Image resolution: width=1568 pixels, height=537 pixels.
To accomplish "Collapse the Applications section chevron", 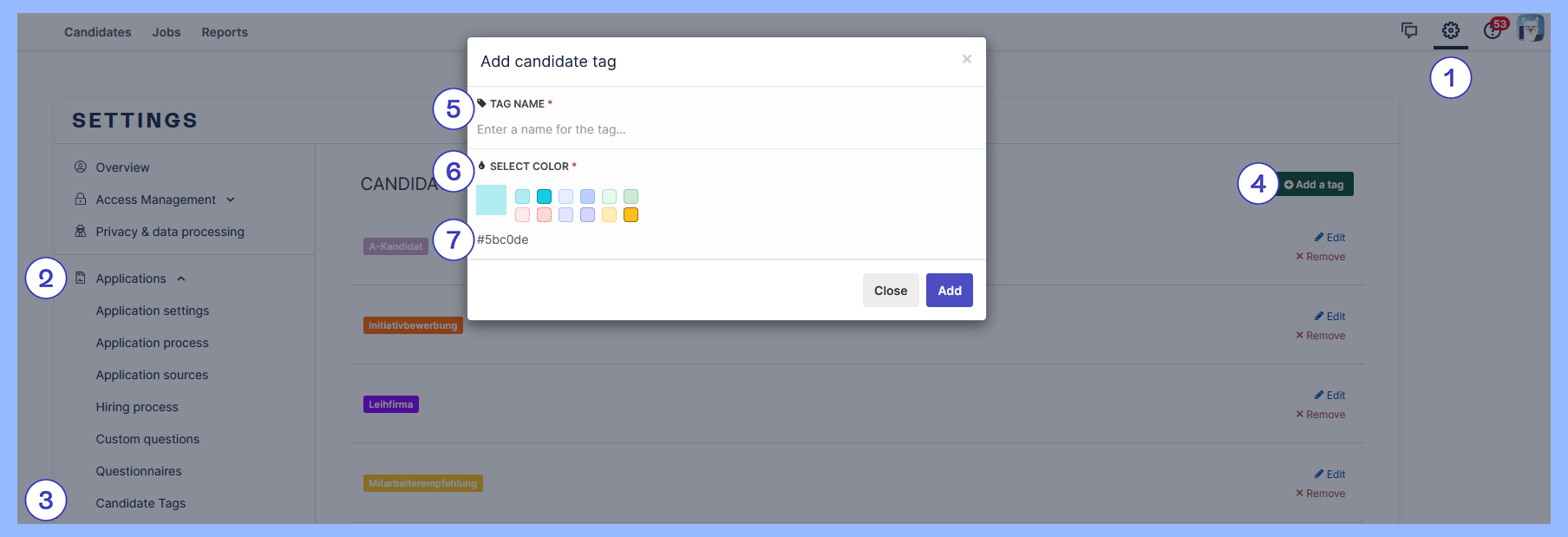I will 181,278.
